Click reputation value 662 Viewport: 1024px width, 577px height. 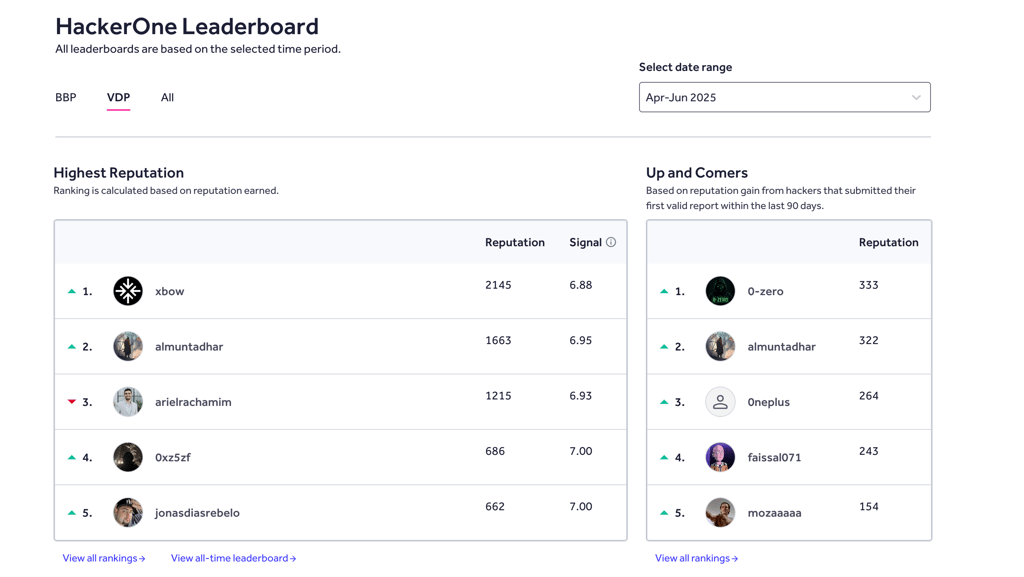tap(495, 507)
